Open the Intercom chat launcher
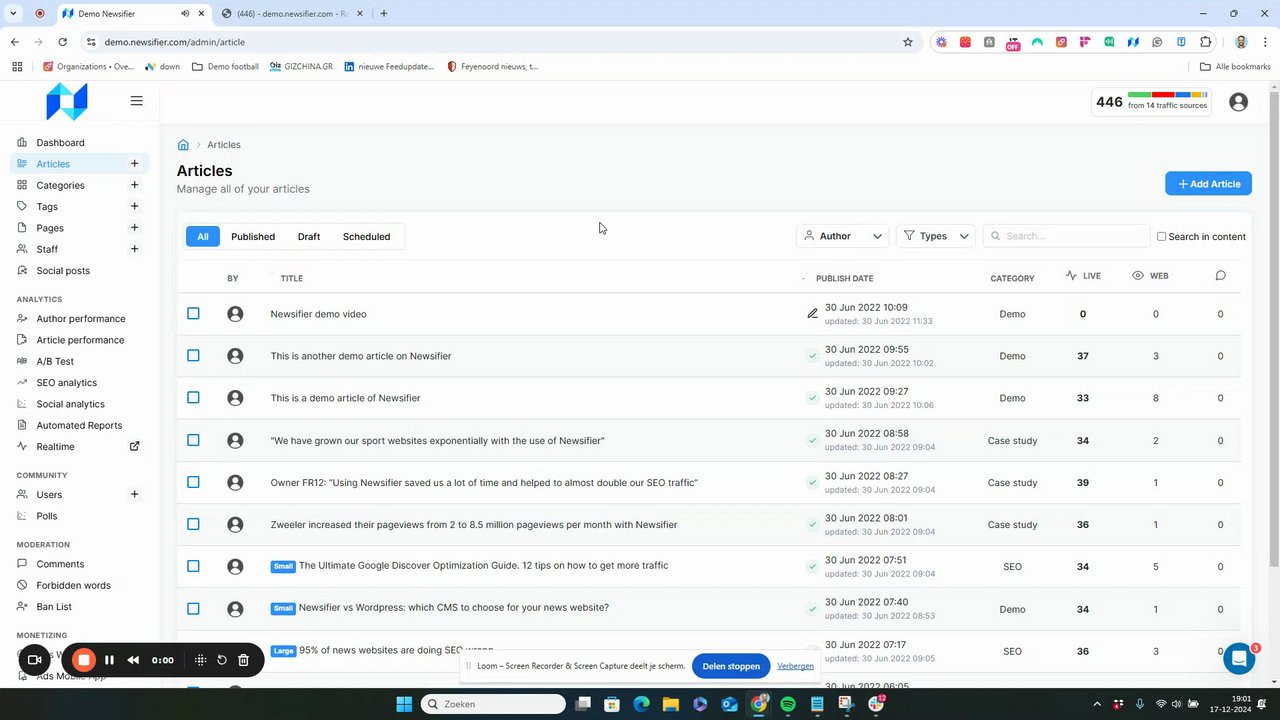This screenshot has width=1280, height=720. [x=1239, y=659]
